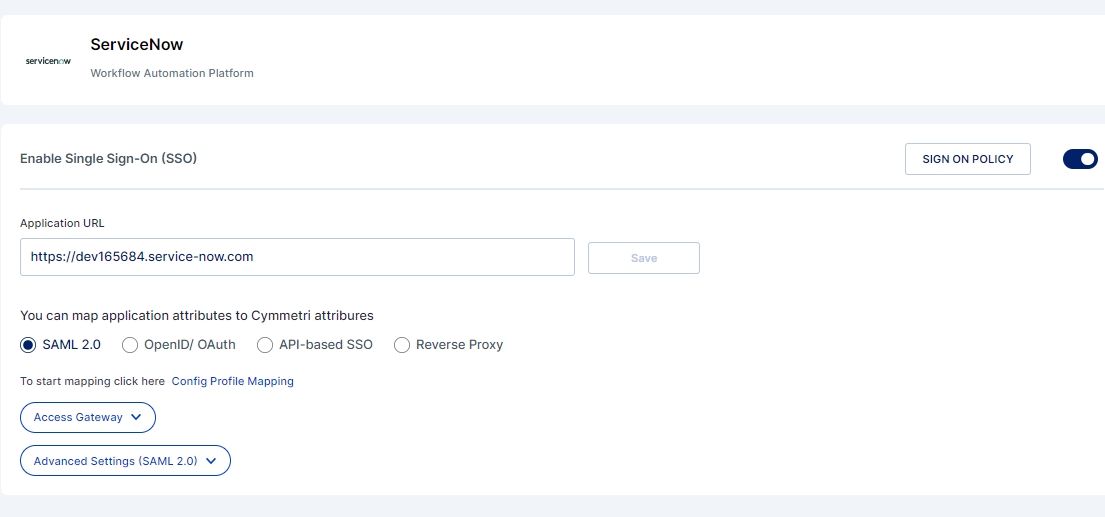The image size is (1105, 517).
Task: Click into the Application URL field
Action: click(297, 257)
